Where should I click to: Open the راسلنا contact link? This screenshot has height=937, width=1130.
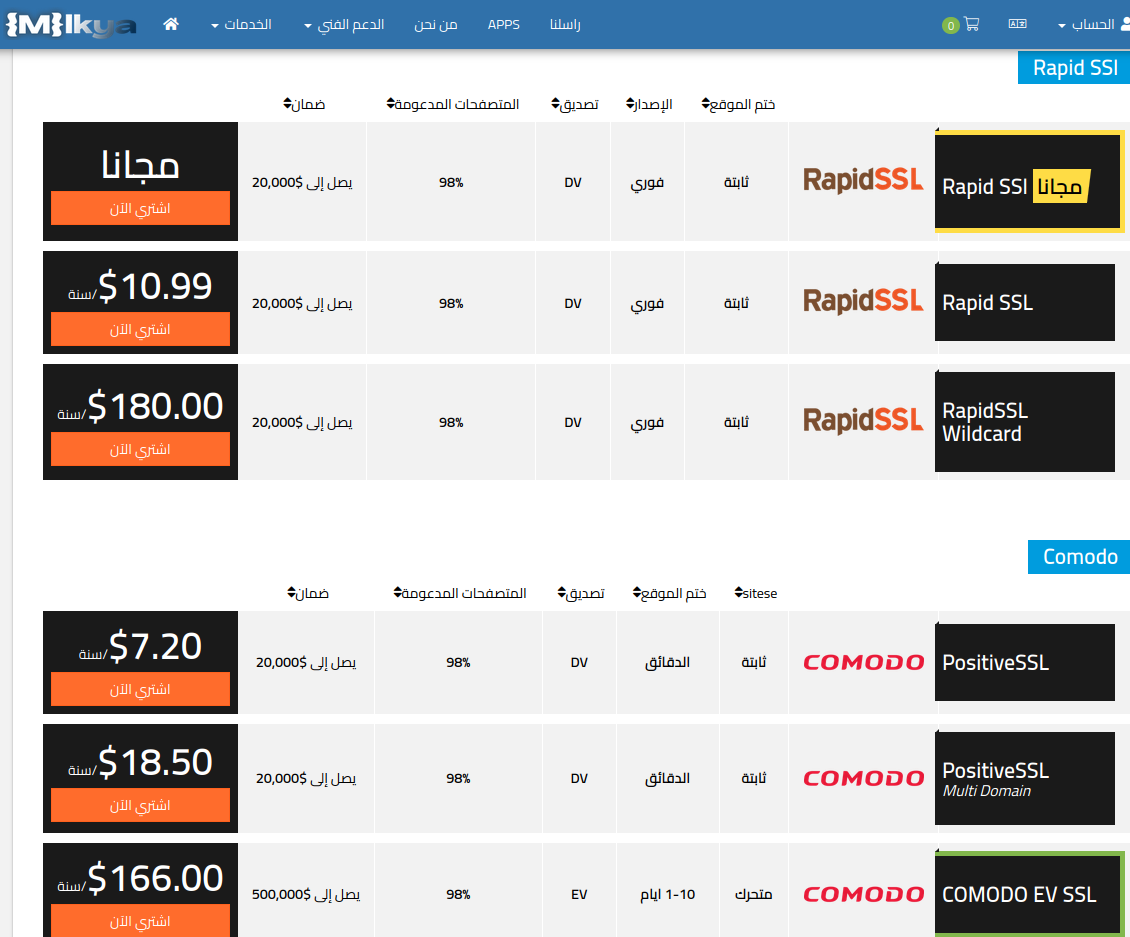[x=565, y=24]
